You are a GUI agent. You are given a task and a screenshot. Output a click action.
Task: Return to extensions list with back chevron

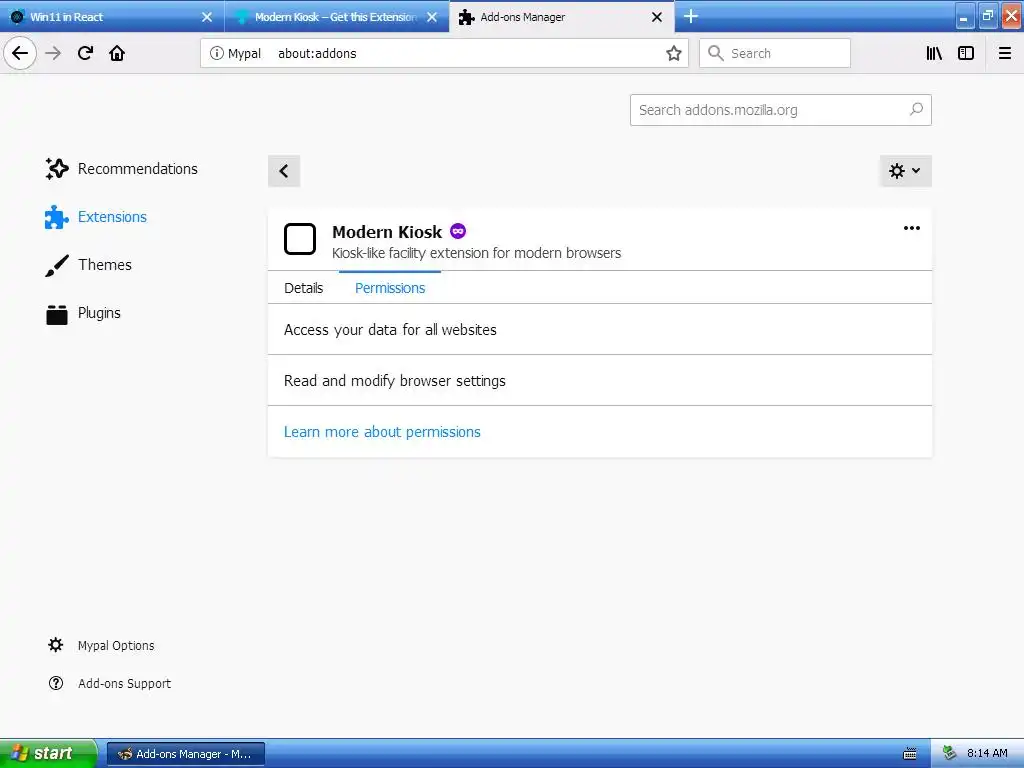pyautogui.click(x=283, y=171)
